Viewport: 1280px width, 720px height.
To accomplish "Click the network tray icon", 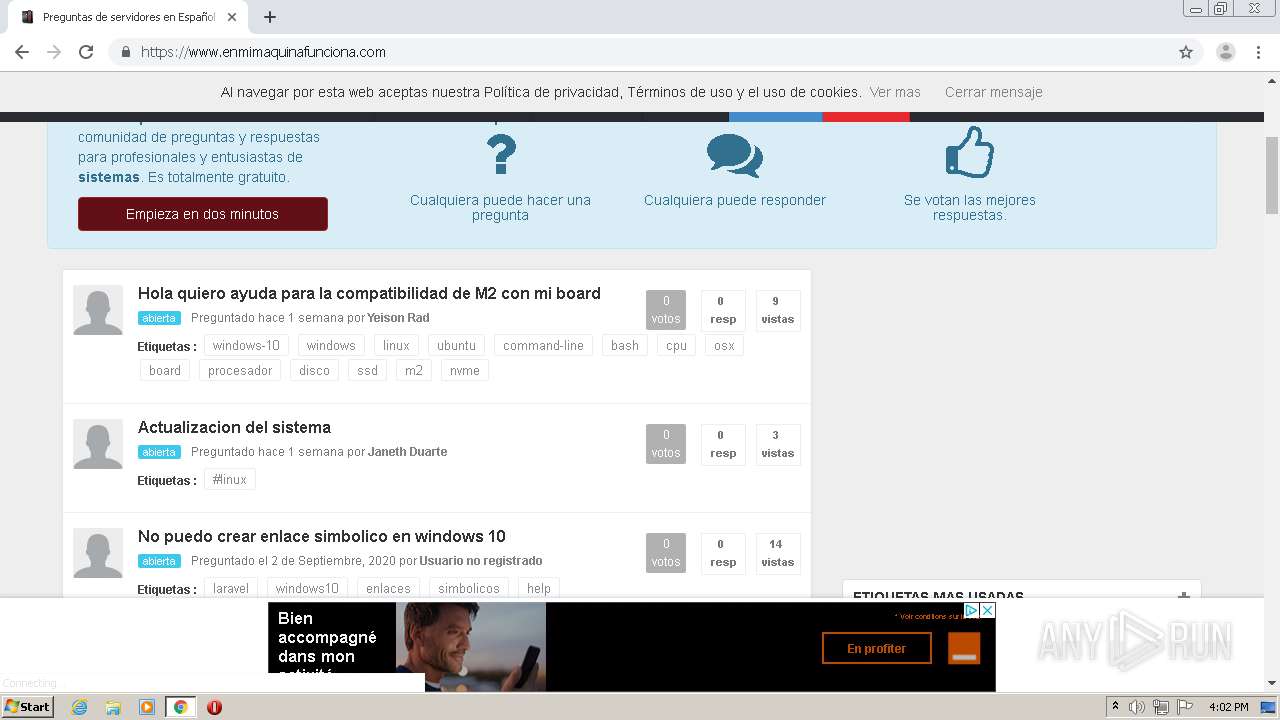I will (1161, 707).
